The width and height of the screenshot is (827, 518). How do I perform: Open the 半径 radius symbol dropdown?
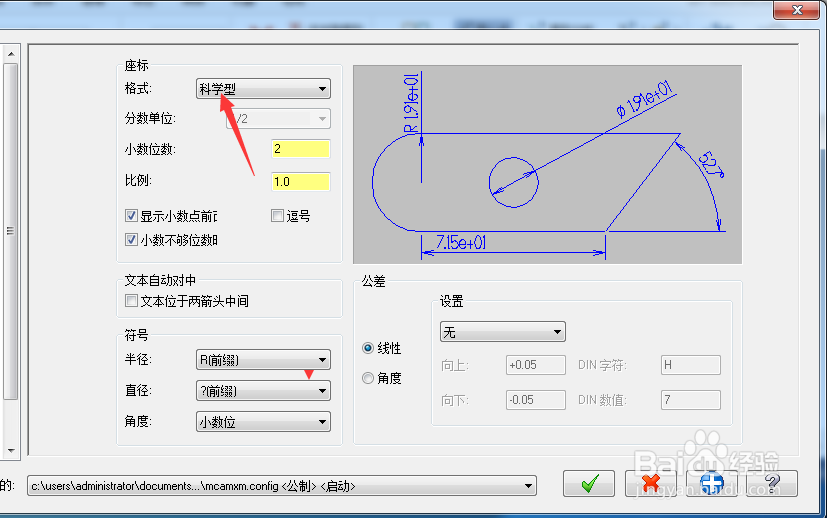pyautogui.click(x=263, y=360)
